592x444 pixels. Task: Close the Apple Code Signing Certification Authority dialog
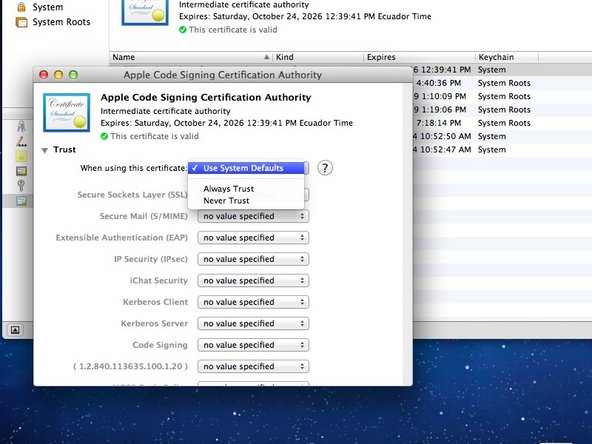pyautogui.click(x=44, y=75)
